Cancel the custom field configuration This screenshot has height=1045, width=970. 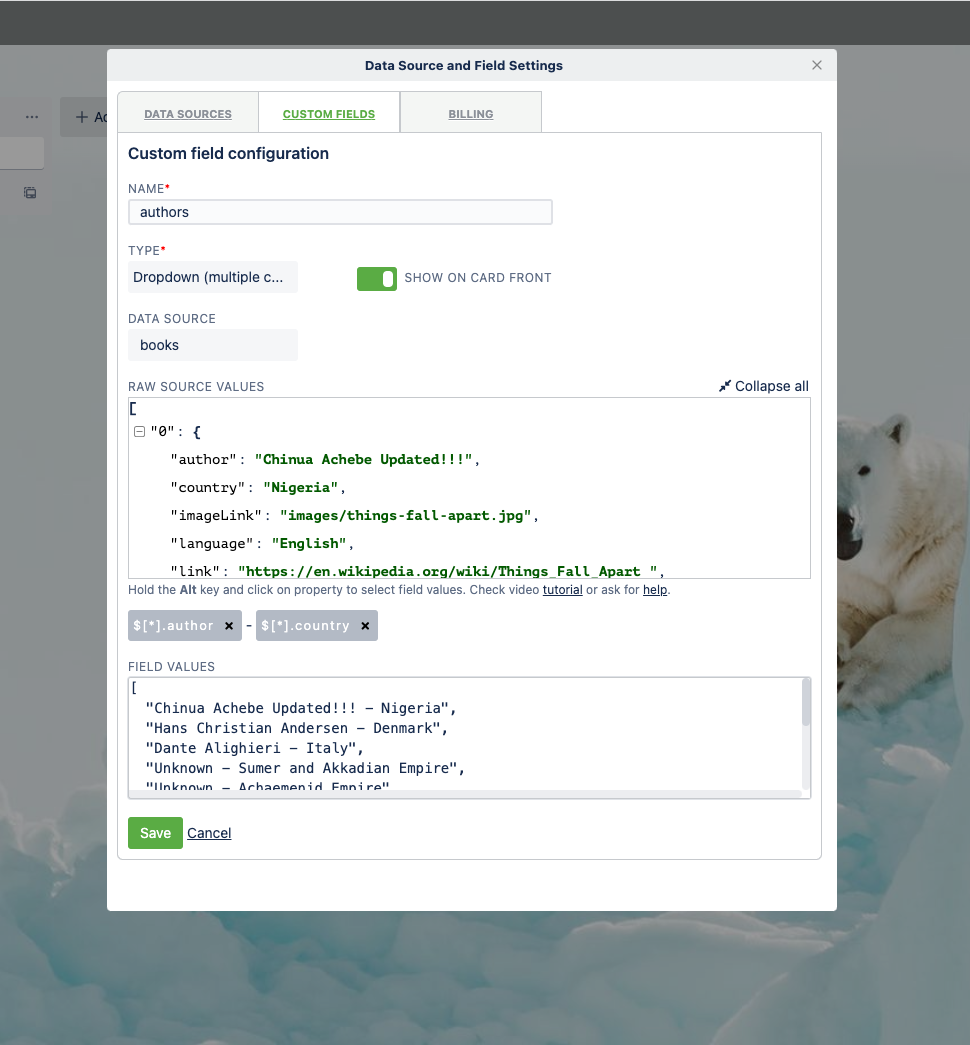(x=209, y=832)
